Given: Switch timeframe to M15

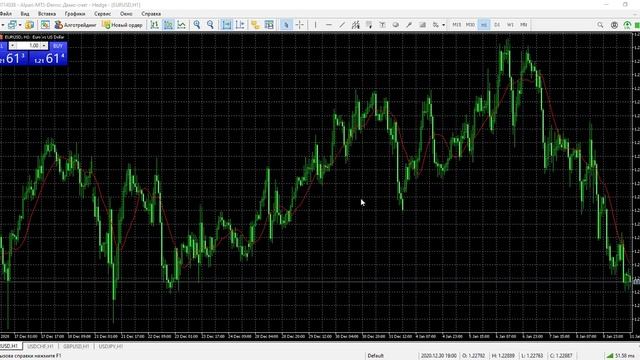Looking at the screenshot, I should 457,25.
